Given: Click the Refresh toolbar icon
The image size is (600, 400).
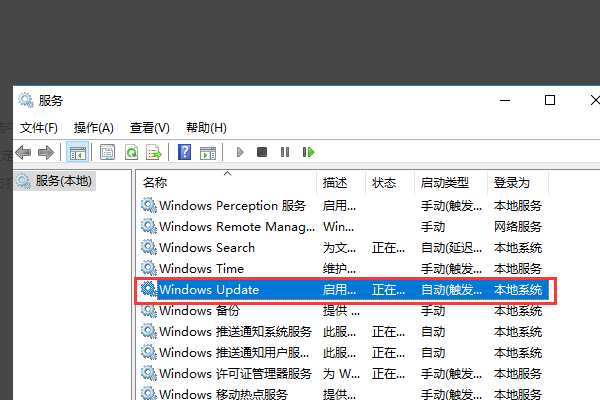Looking at the screenshot, I should 132,152.
